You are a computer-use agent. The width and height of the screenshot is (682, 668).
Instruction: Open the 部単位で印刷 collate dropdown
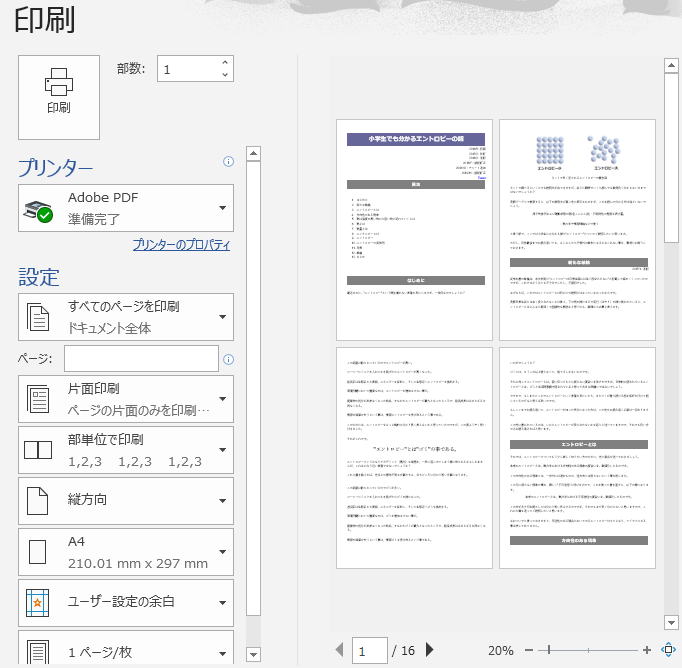click(126, 450)
